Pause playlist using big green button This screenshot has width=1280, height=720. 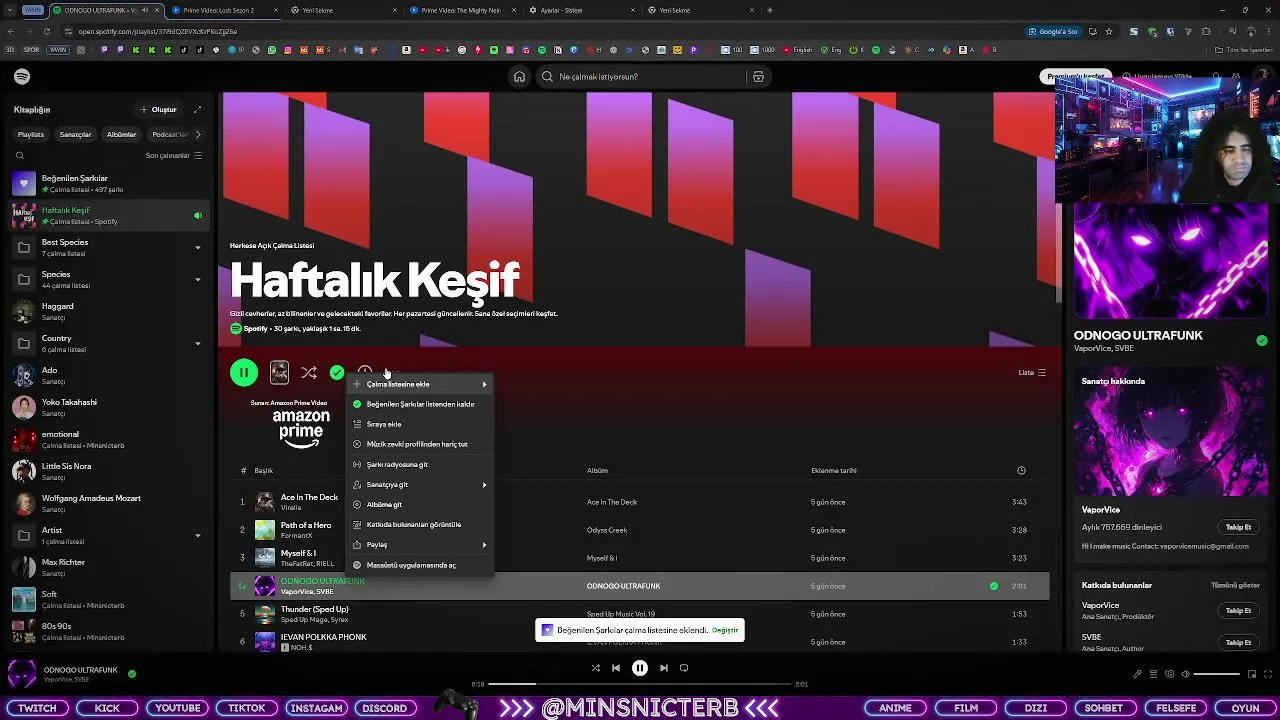click(x=244, y=373)
